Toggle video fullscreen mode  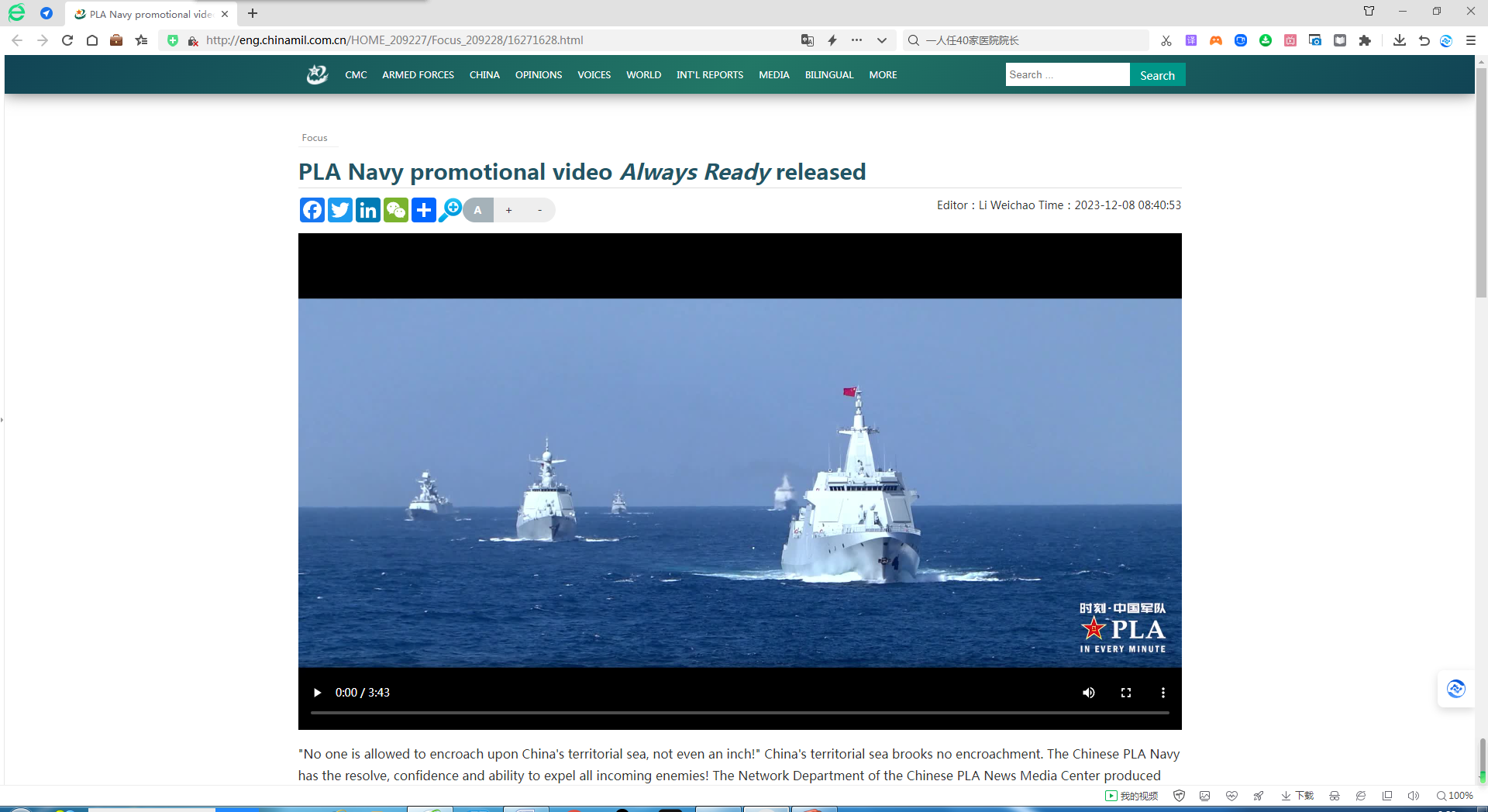1126,693
